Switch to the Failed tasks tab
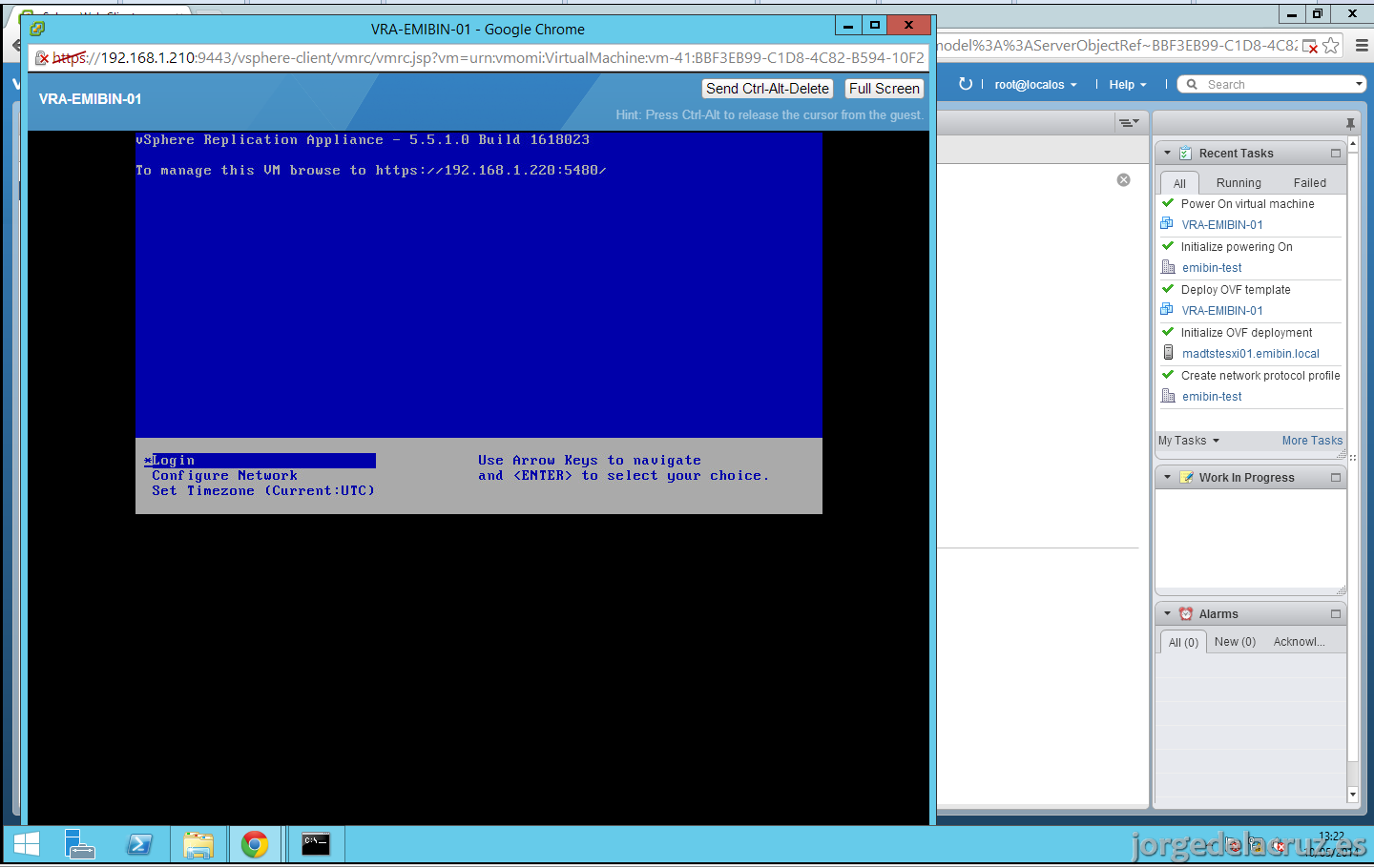 point(1309,183)
